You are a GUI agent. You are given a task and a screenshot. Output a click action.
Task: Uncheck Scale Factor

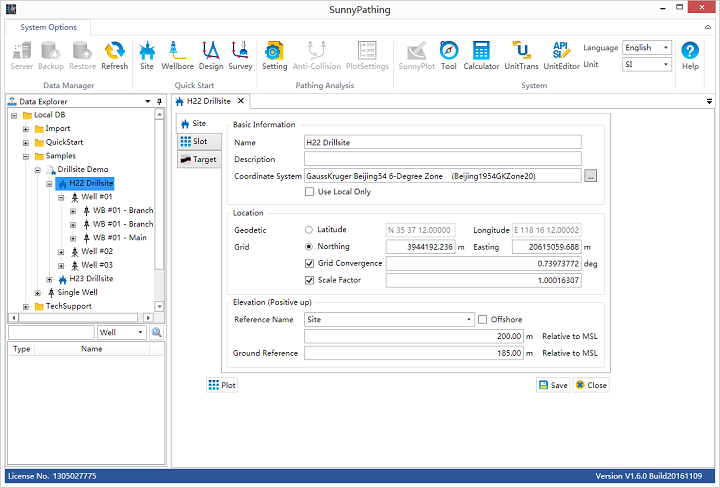tap(309, 280)
